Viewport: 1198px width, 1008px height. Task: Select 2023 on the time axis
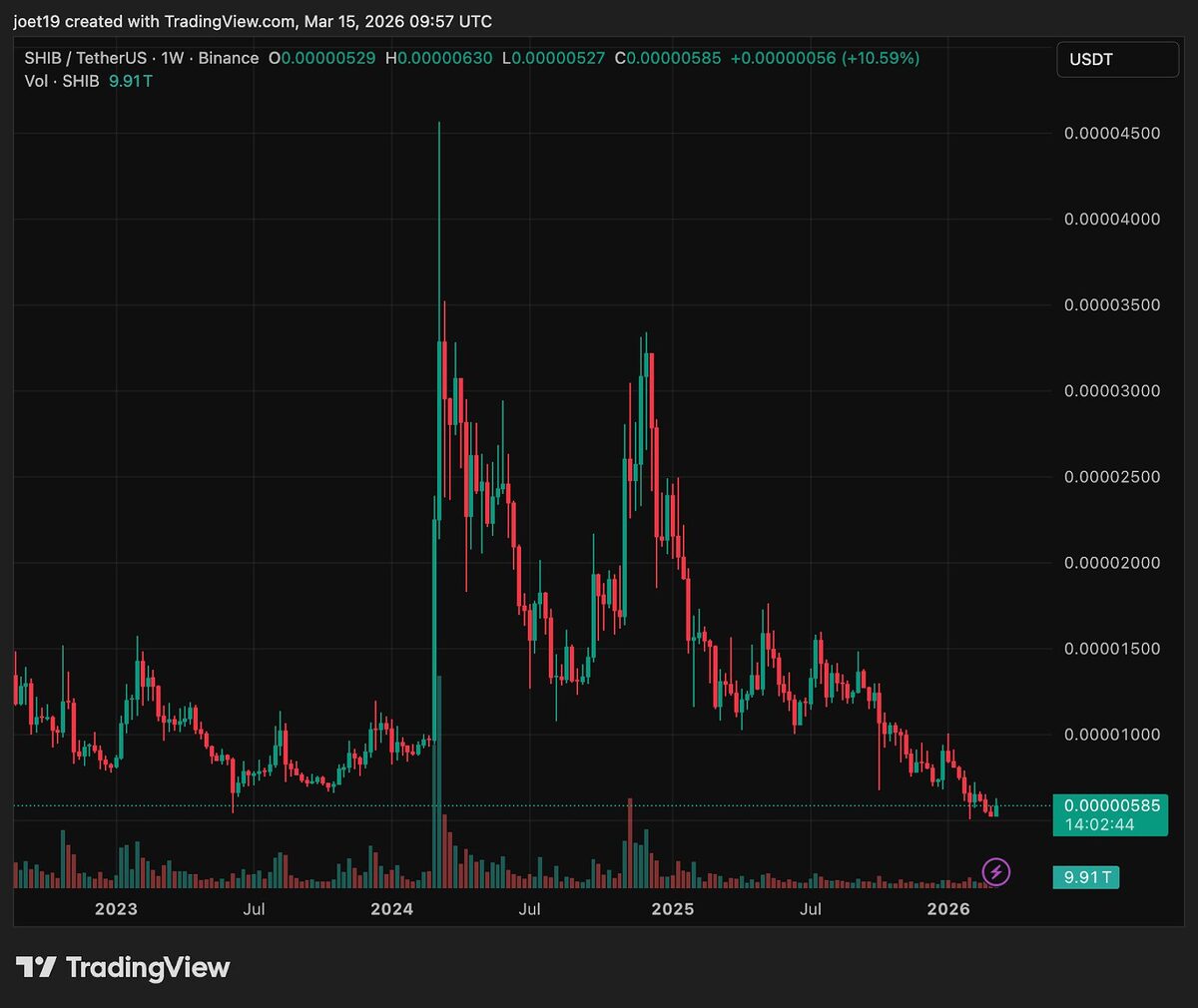(x=117, y=909)
